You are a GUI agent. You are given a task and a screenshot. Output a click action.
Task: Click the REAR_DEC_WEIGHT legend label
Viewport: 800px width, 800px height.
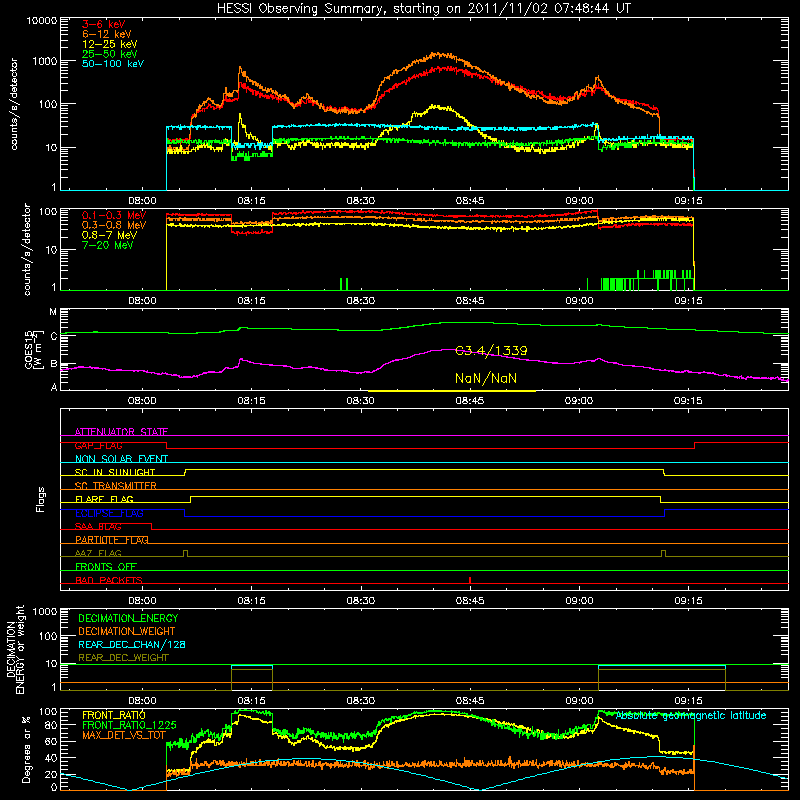123,658
